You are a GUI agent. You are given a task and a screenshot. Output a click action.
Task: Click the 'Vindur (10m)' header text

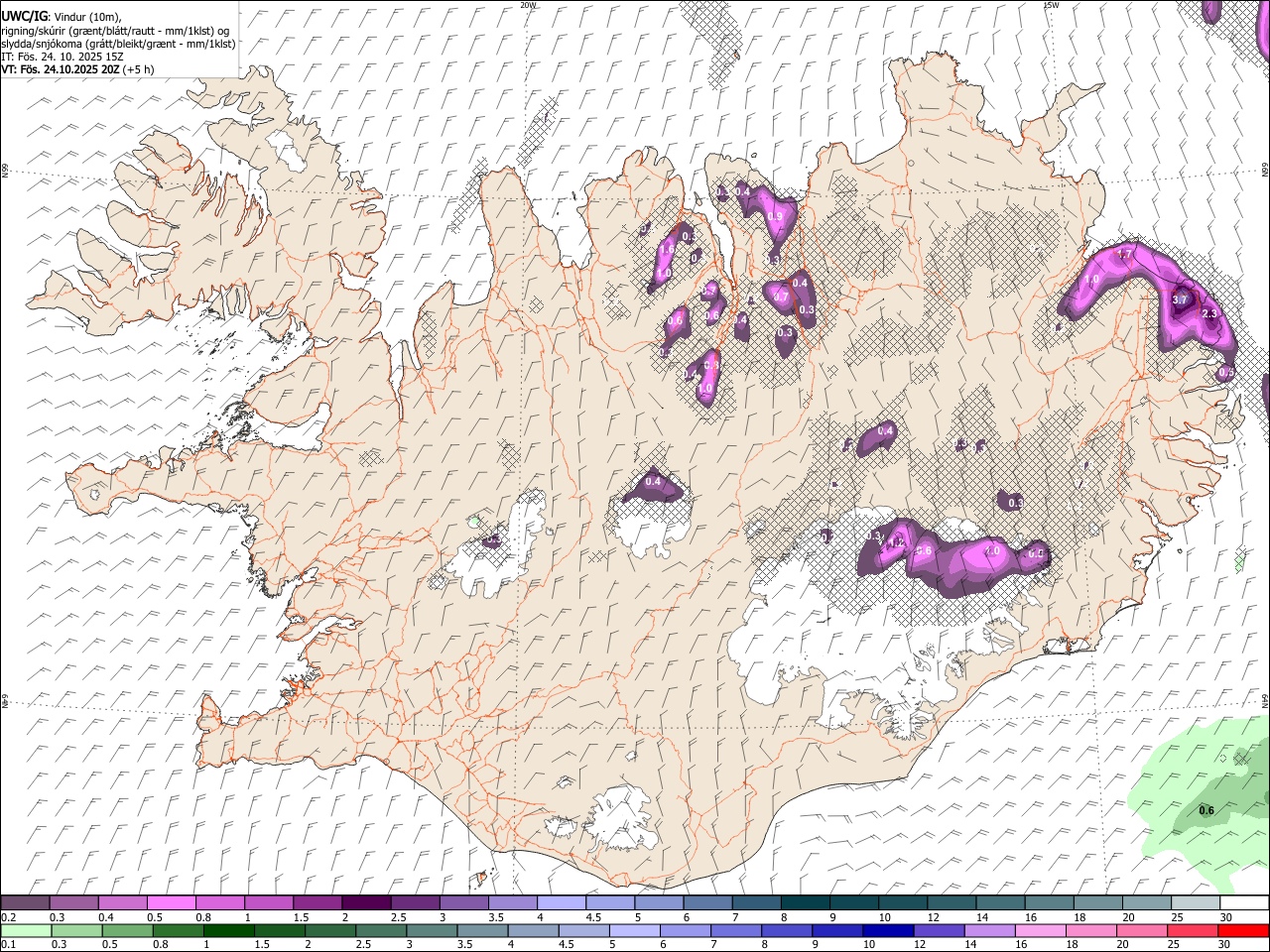pos(86,18)
